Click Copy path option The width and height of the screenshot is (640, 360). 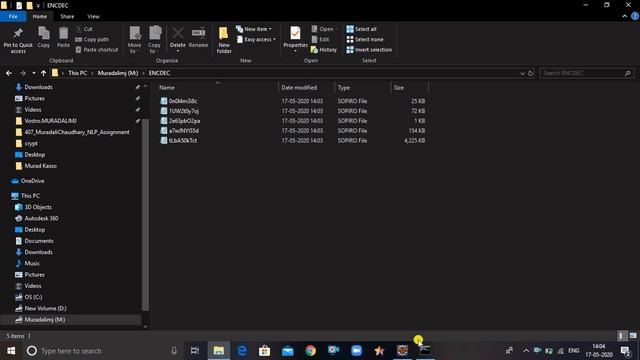[x=92, y=39]
